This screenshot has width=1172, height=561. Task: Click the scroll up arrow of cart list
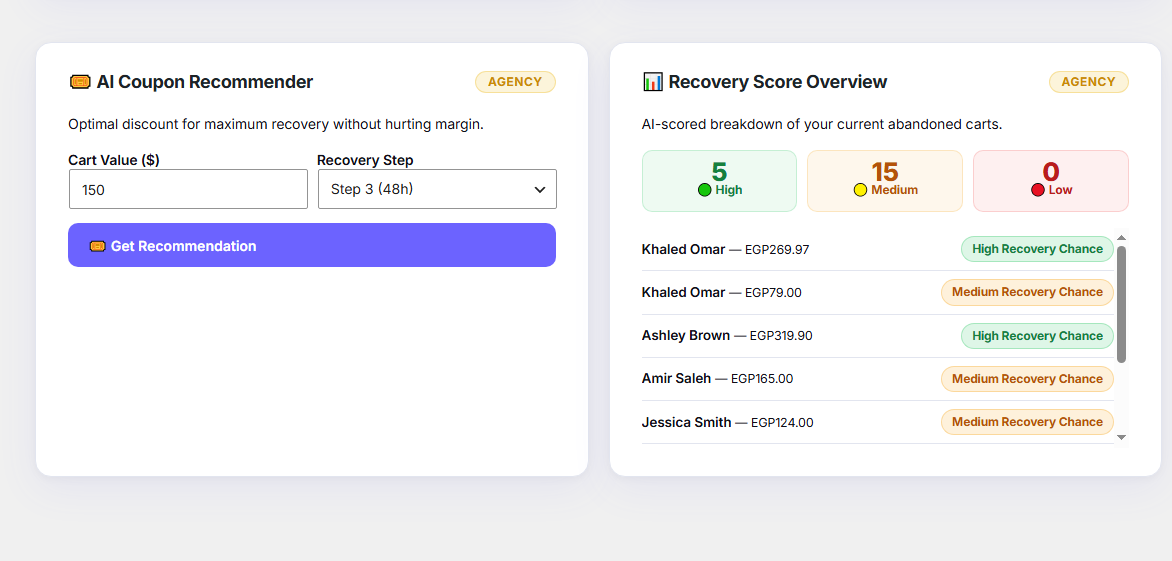[x=1121, y=238]
